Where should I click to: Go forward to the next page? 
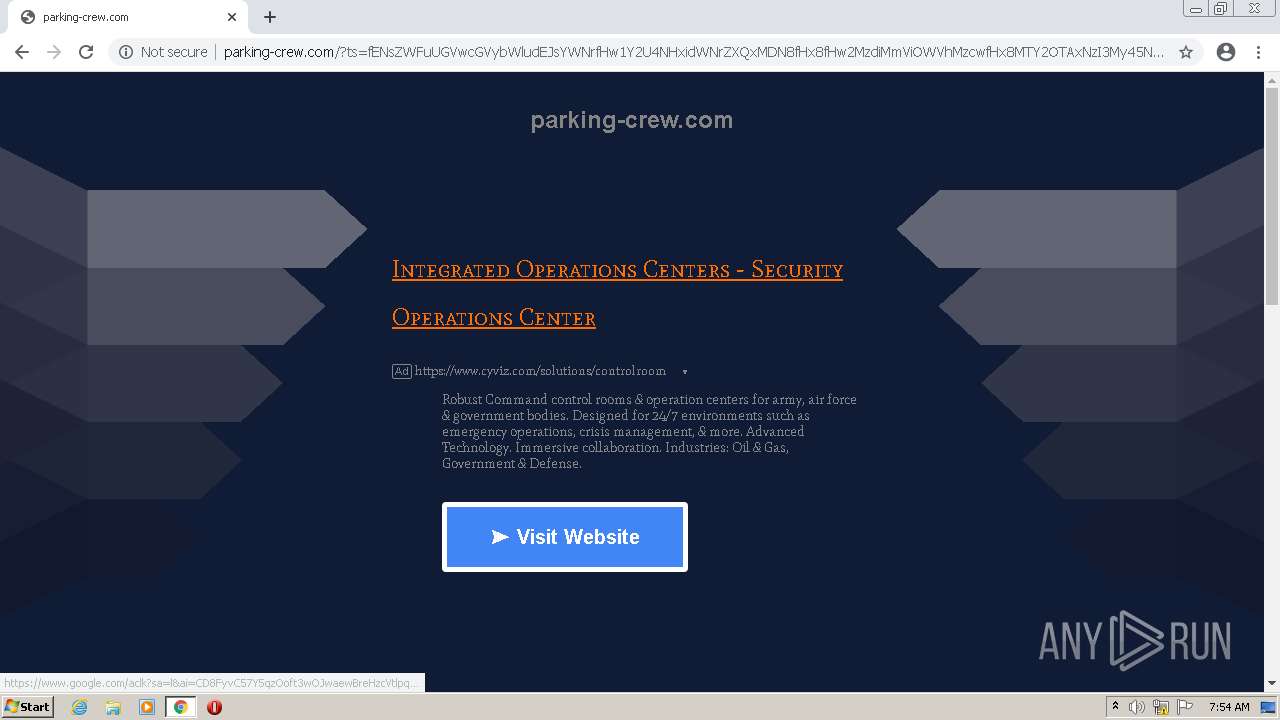click(54, 52)
